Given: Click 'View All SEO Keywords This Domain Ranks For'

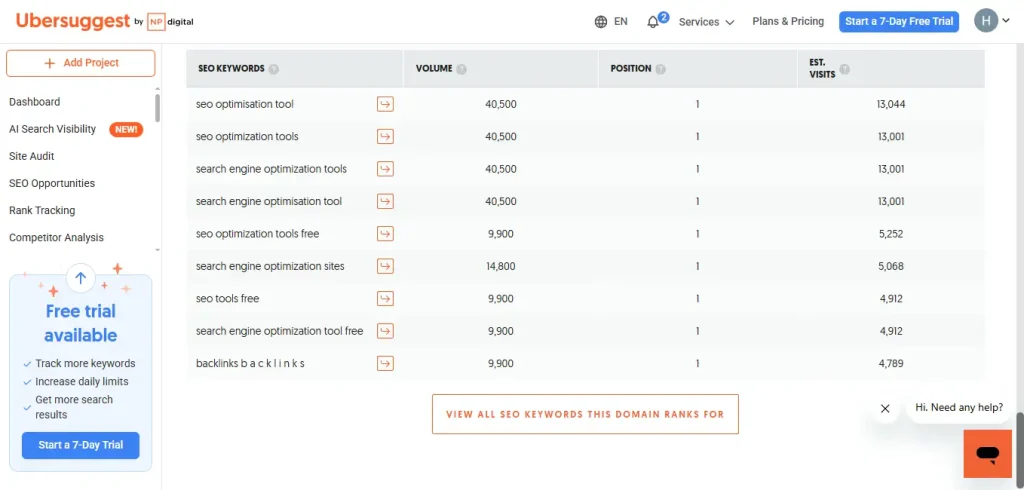Looking at the screenshot, I should coord(585,414).
